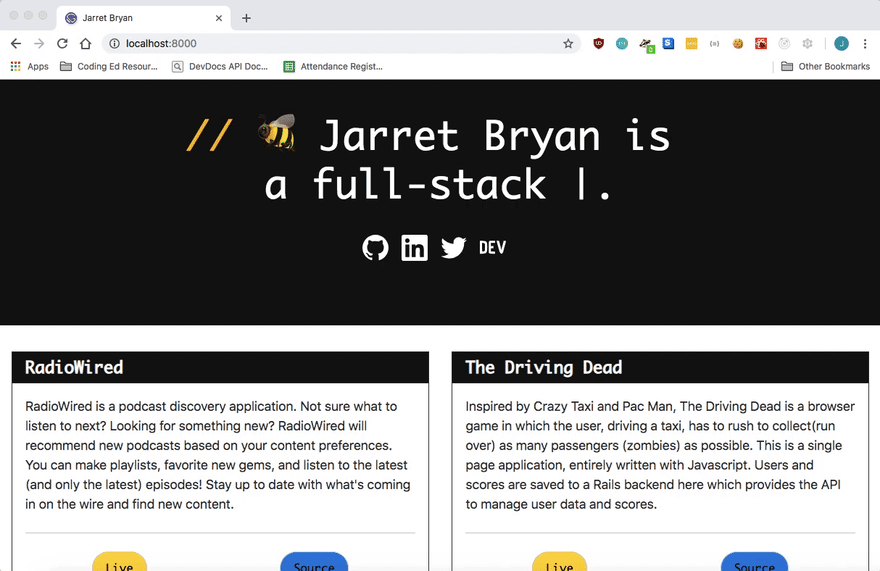Go back to the previous page
This screenshot has height=571, width=880.
pos(16,43)
